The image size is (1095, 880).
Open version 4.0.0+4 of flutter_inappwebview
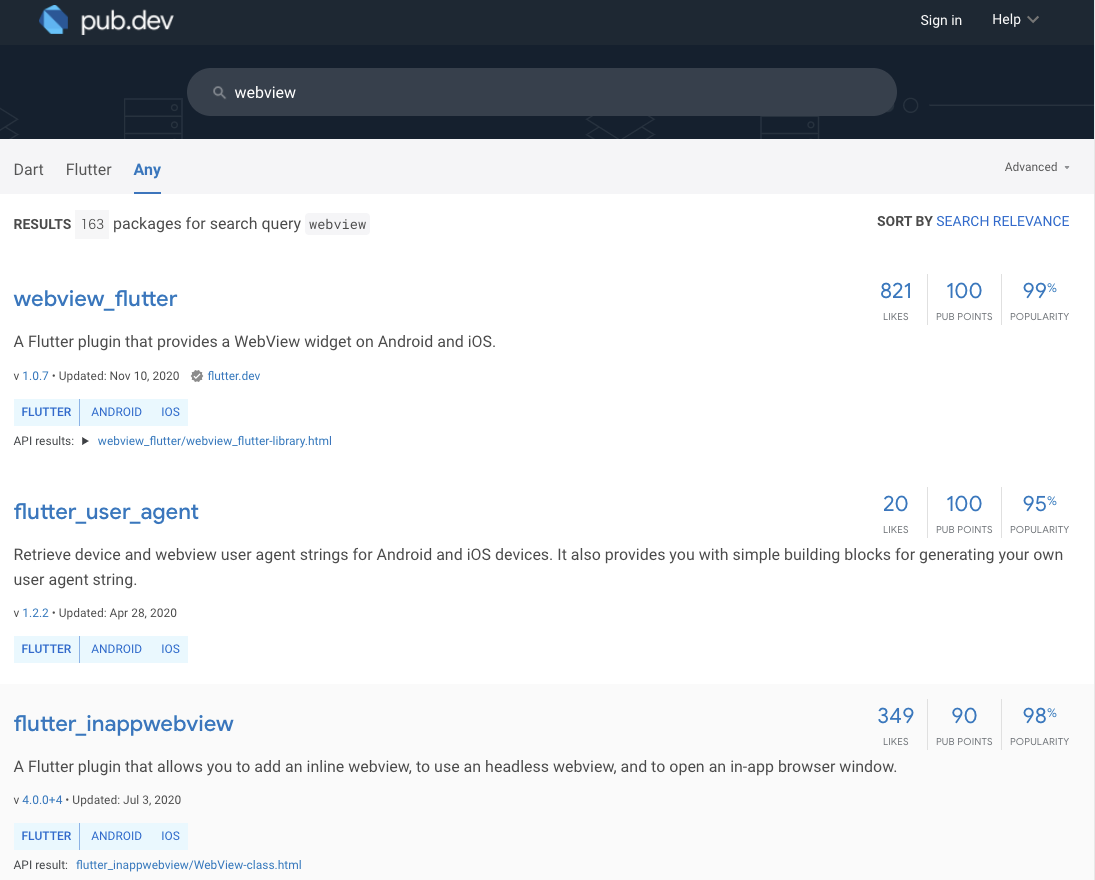coord(42,800)
